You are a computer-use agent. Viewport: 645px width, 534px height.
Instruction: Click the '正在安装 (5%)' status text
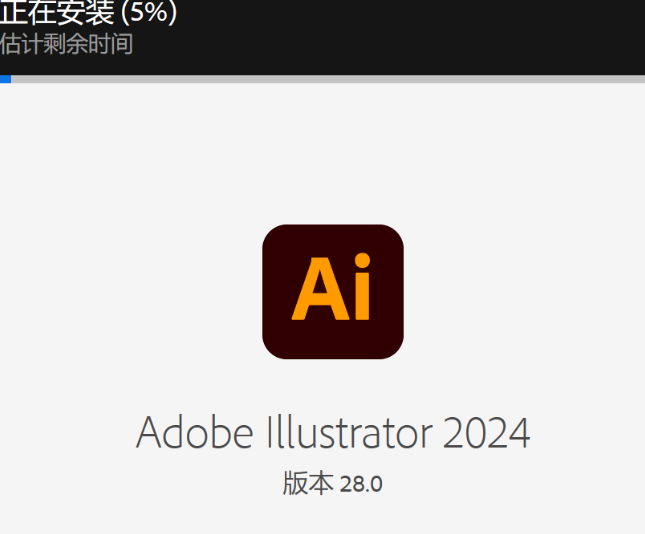point(88,12)
